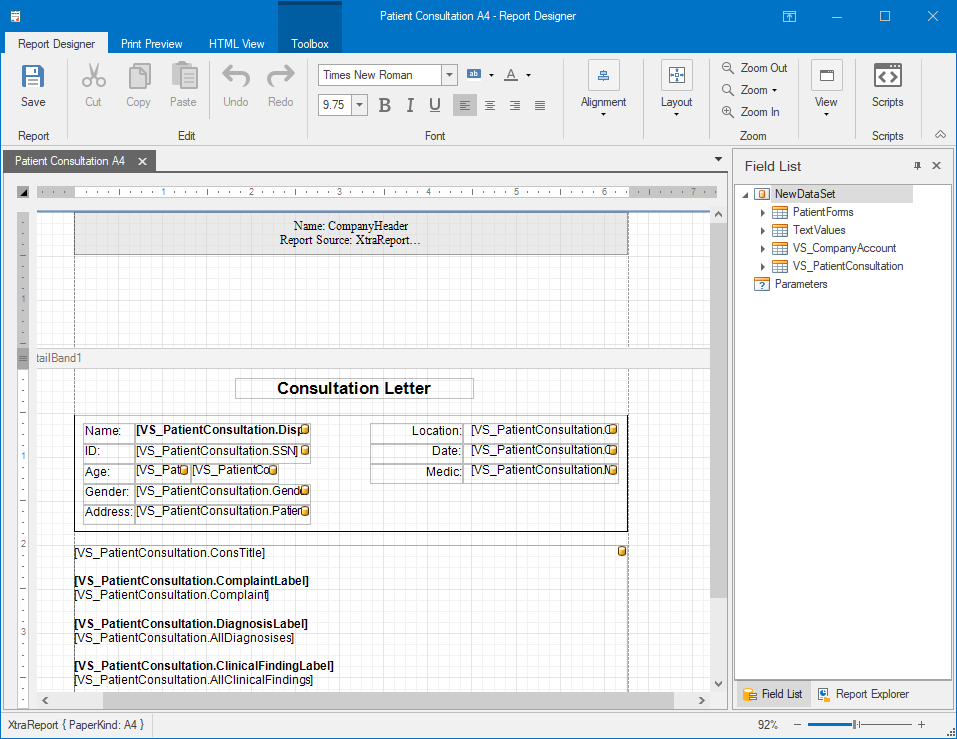Switch to the Report Explorer tab
The width and height of the screenshot is (957, 739).
tap(864, 694)
